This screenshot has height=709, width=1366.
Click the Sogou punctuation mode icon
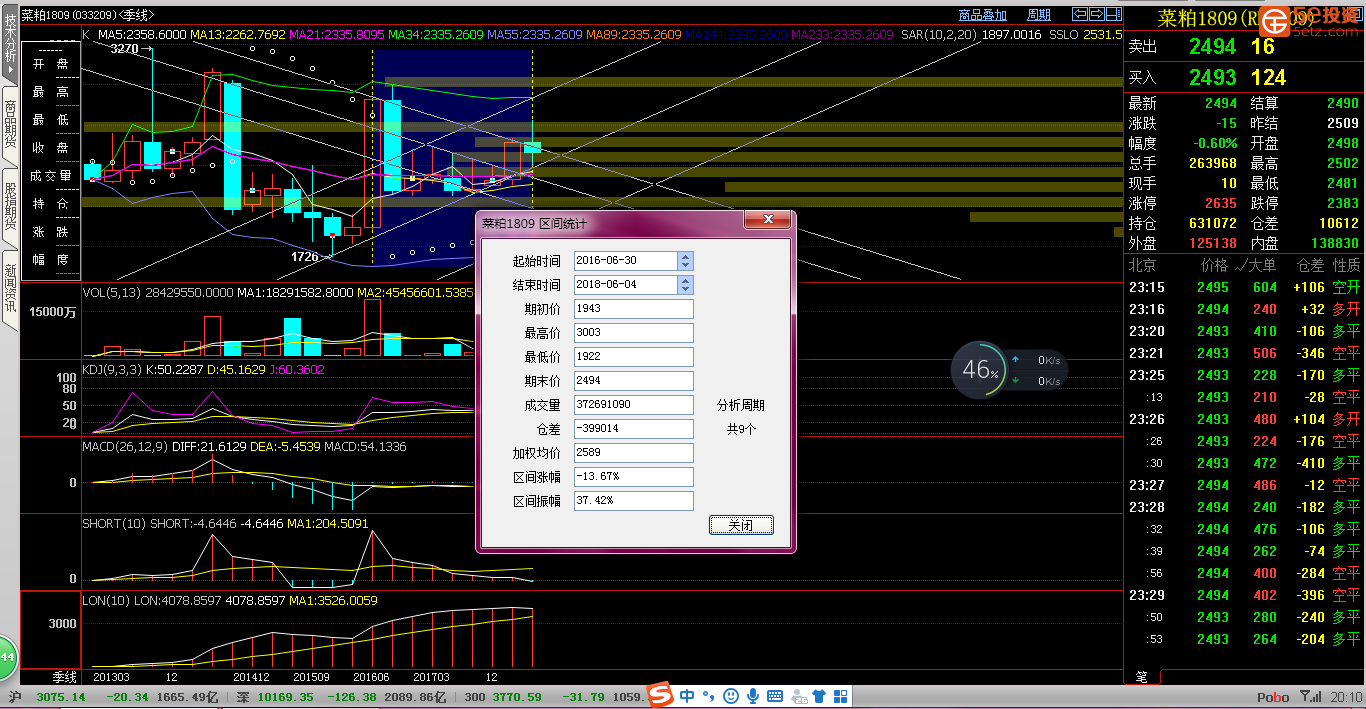[709, 697]
